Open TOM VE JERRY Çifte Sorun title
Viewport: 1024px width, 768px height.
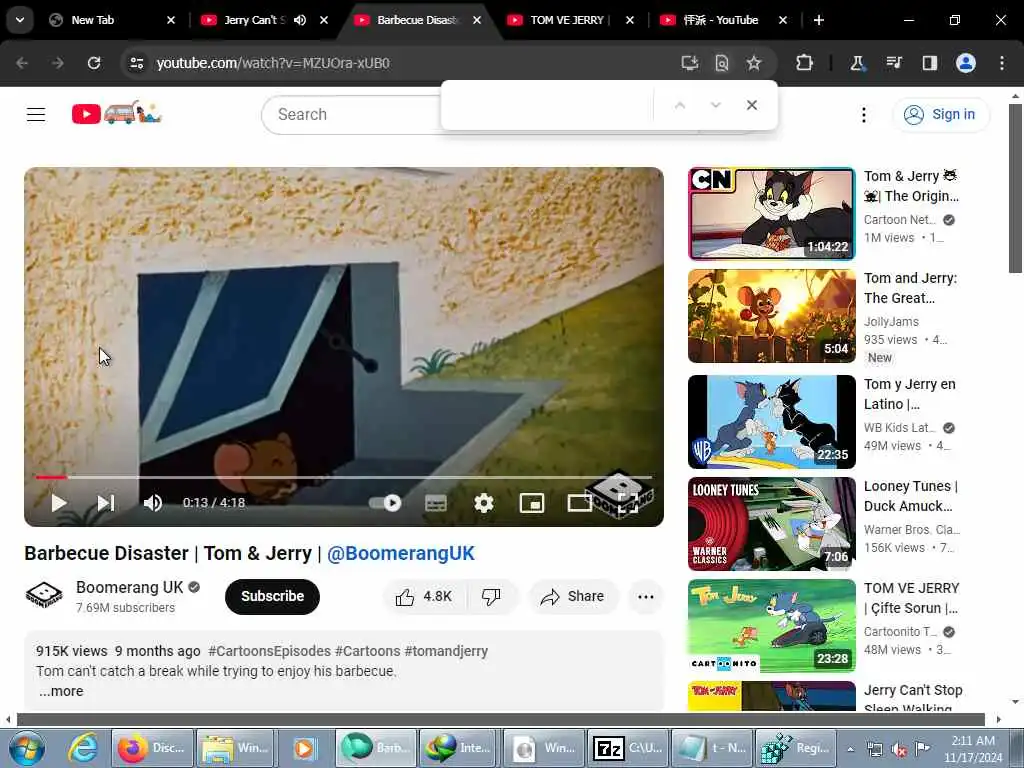(x=912, y=598)
